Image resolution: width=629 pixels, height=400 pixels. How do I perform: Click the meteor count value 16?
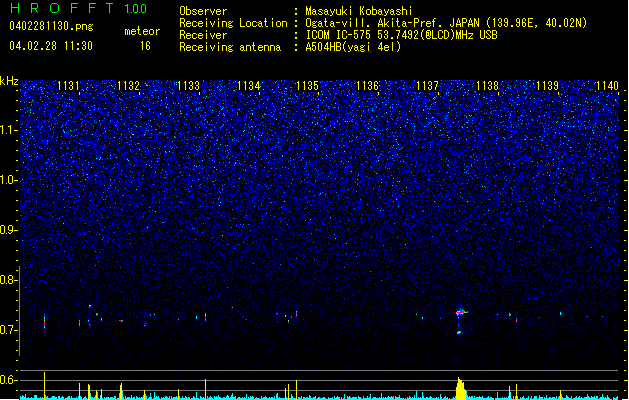(x=145, y=46)
